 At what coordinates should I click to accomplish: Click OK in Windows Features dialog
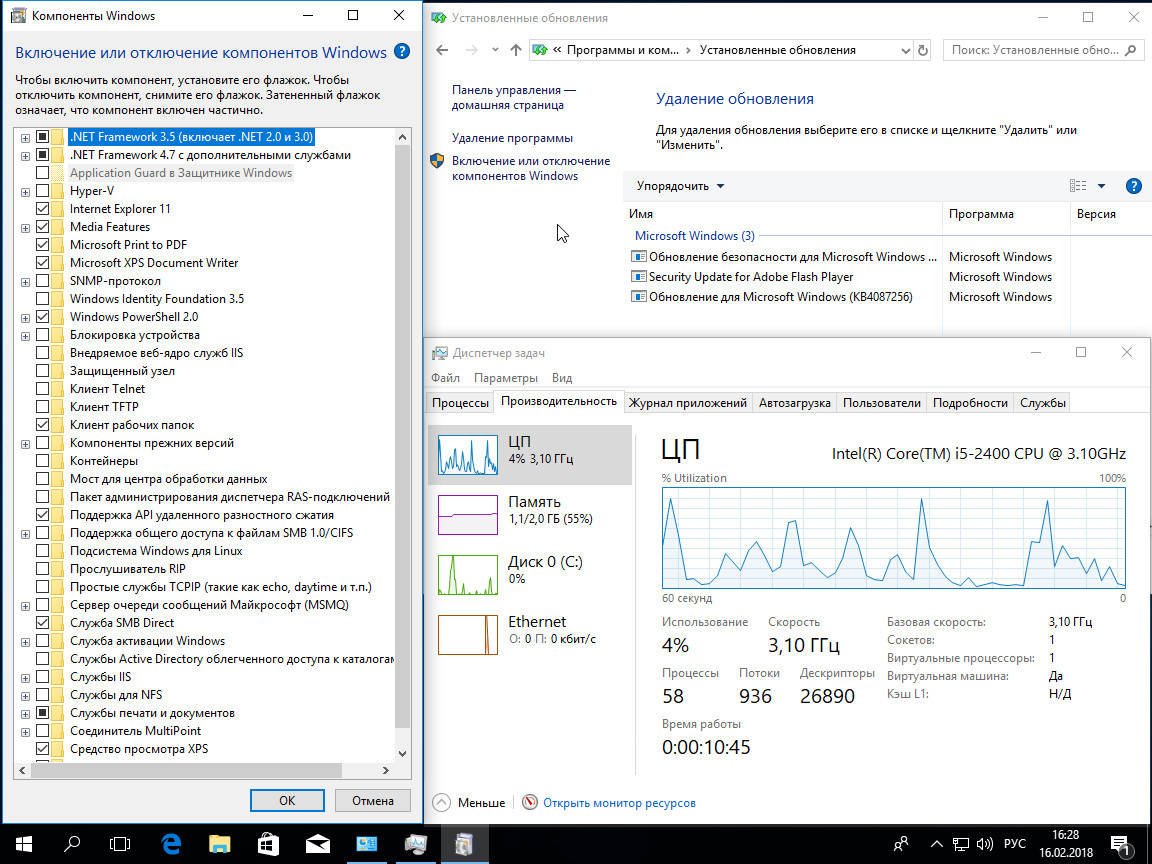[287, 801]
